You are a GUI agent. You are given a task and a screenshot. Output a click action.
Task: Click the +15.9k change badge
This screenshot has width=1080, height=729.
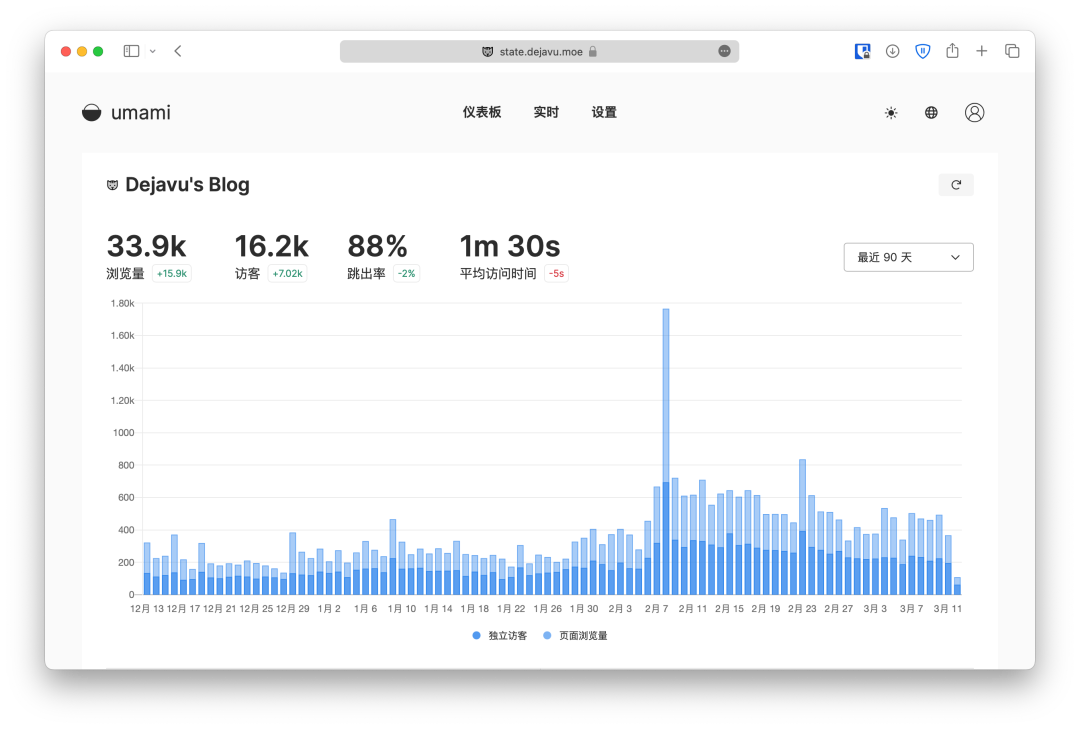point(172,274)
